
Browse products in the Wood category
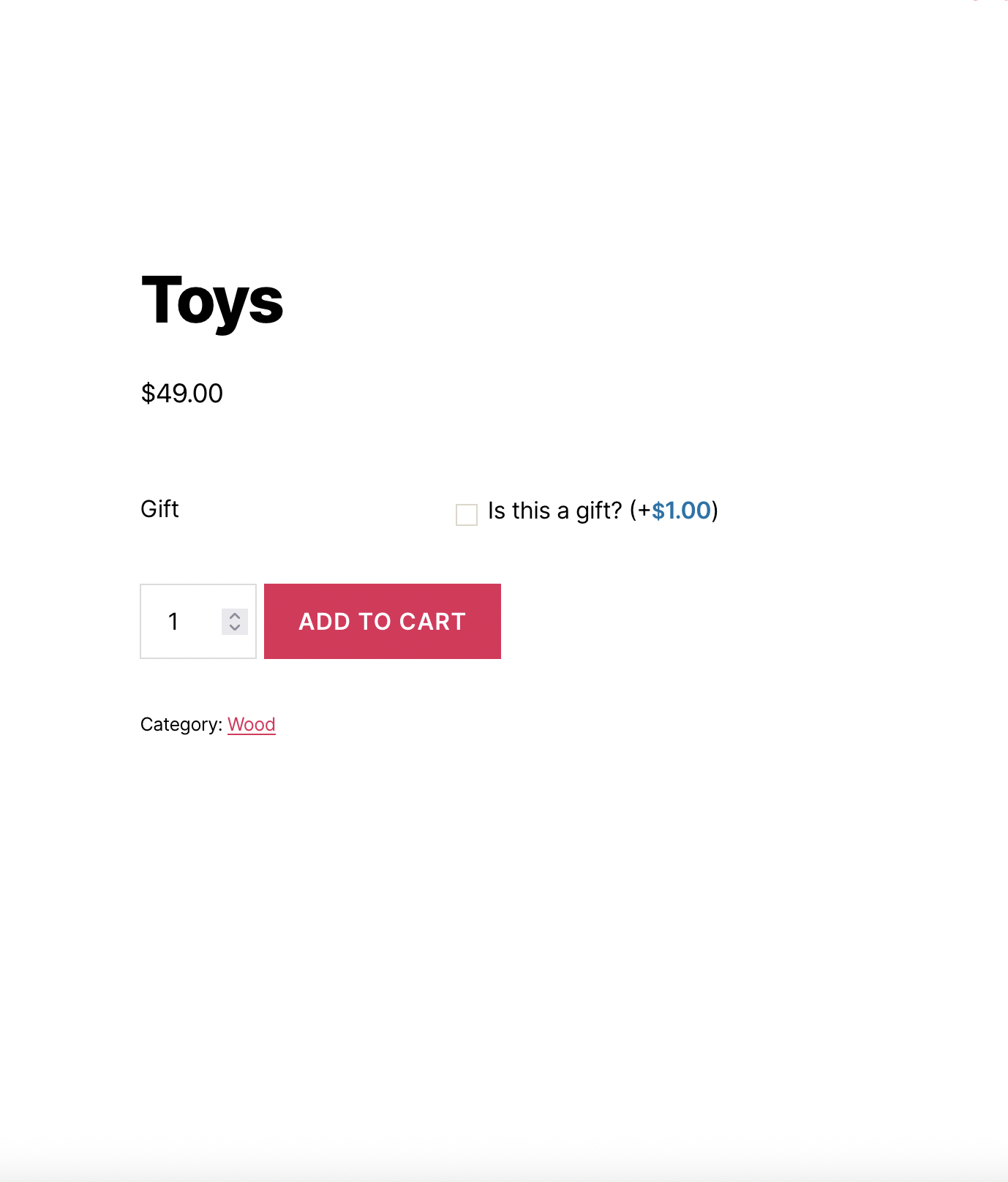(x=252, y=724)
